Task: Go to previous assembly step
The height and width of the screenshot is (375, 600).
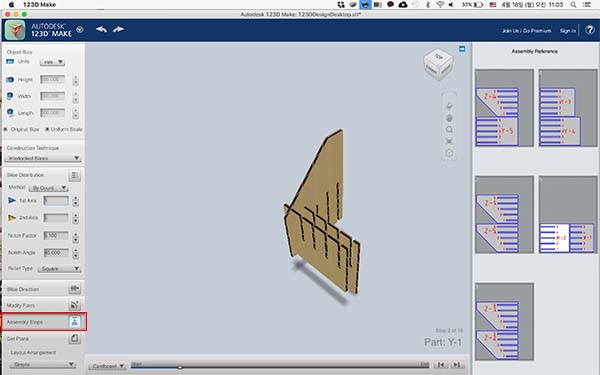Action: tap(441, 365)
